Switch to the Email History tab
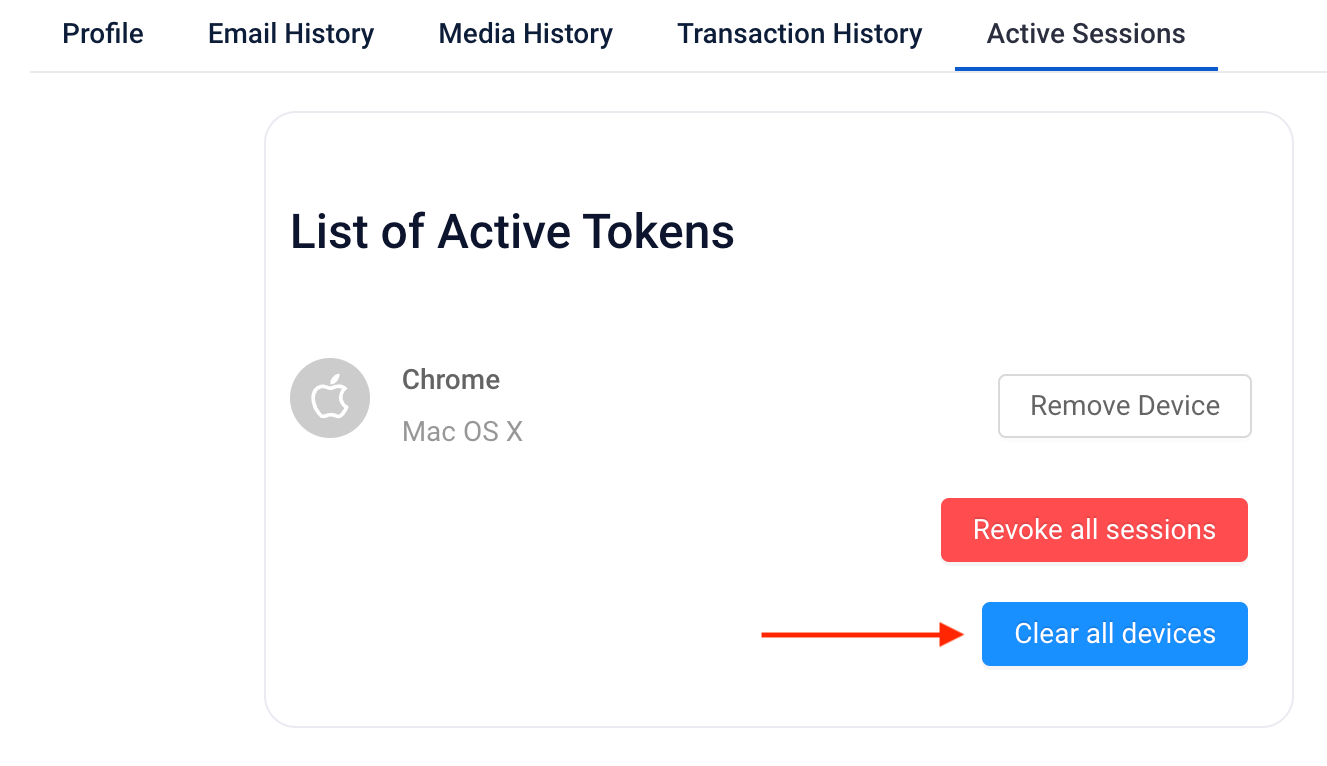Image resolution: width=1327 pixels, height=766 pixels. [x=291, y=34]
